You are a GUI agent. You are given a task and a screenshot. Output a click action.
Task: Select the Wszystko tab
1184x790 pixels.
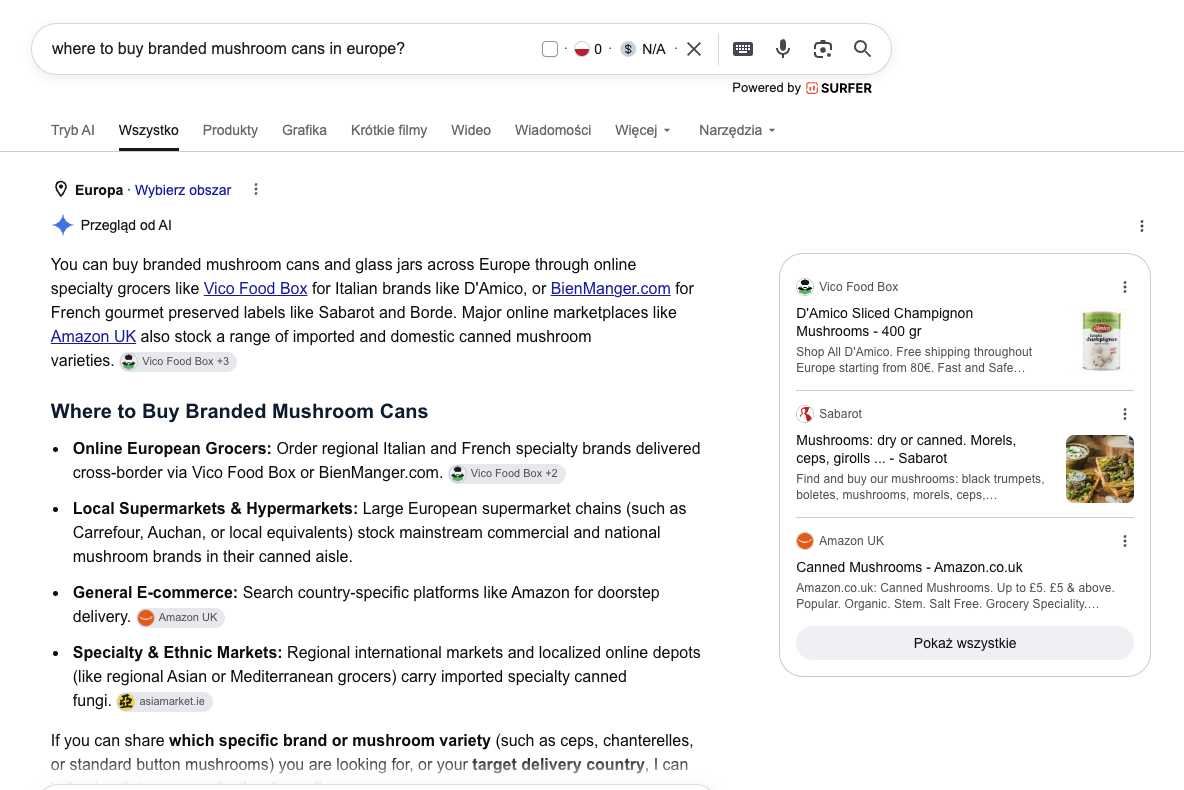pyautogui.click(x=149, y=130)
